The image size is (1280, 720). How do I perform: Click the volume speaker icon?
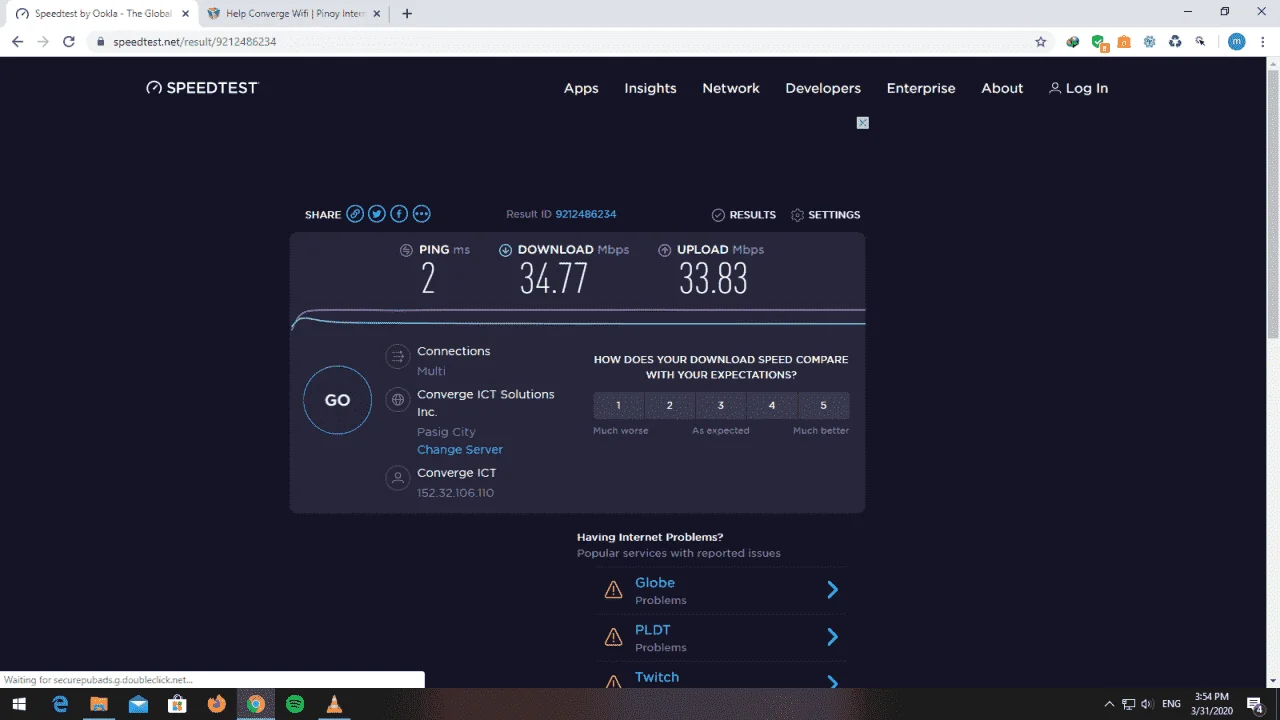pyautogui.click(x=1146, y=704)
